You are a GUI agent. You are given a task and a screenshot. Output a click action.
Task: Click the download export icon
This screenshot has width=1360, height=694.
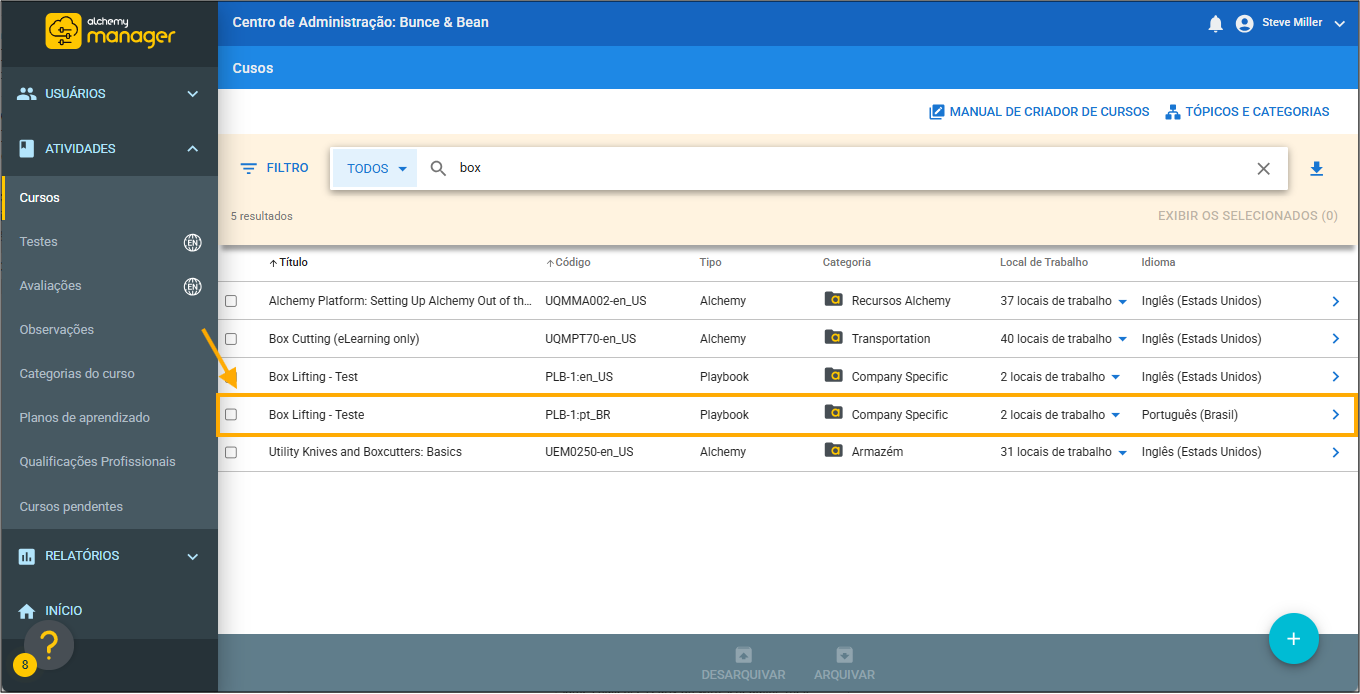coord(1316,169)
